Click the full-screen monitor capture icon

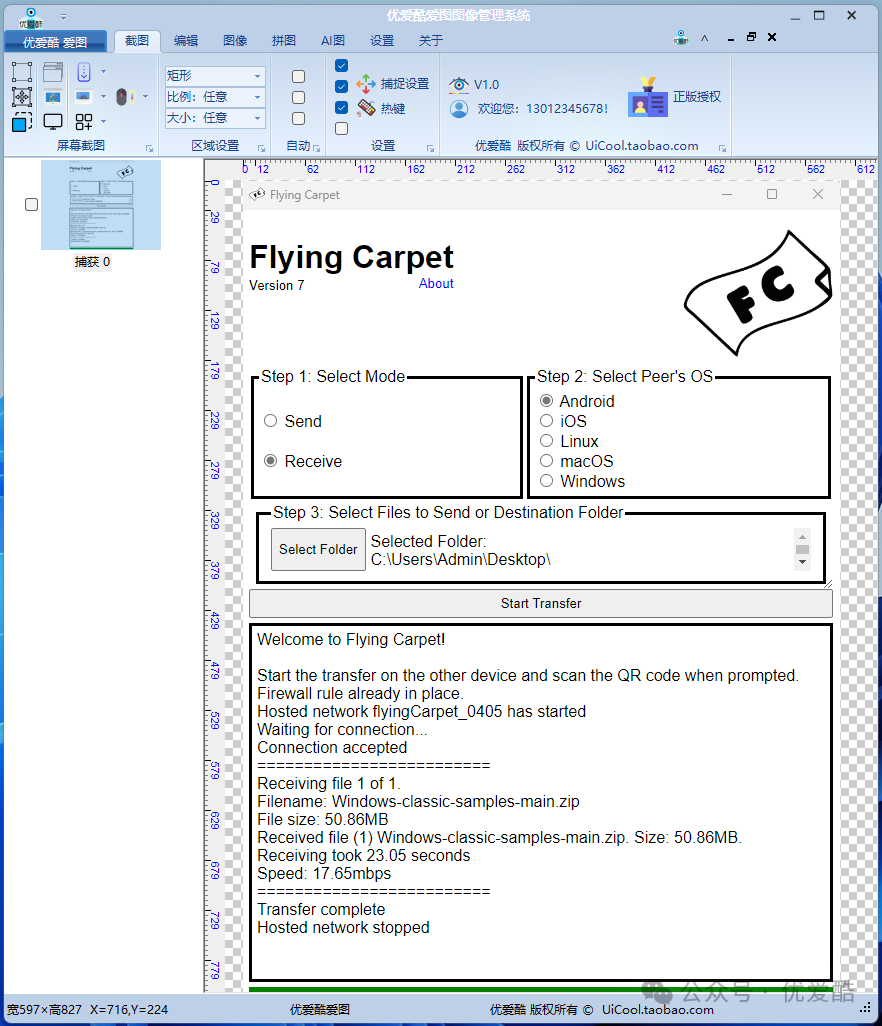53,122
